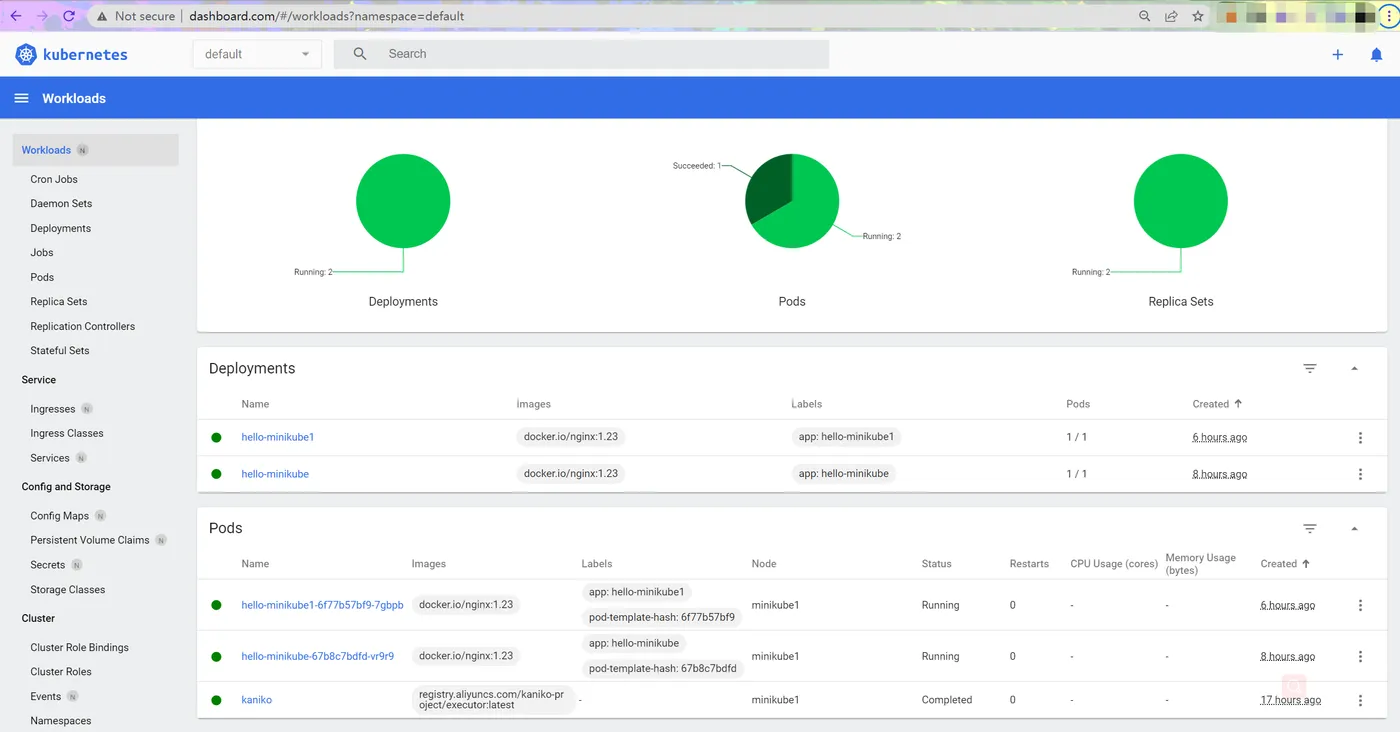Open Secrets in sidebar
The image size is (1400, 732).
click(x=48, y=565)
